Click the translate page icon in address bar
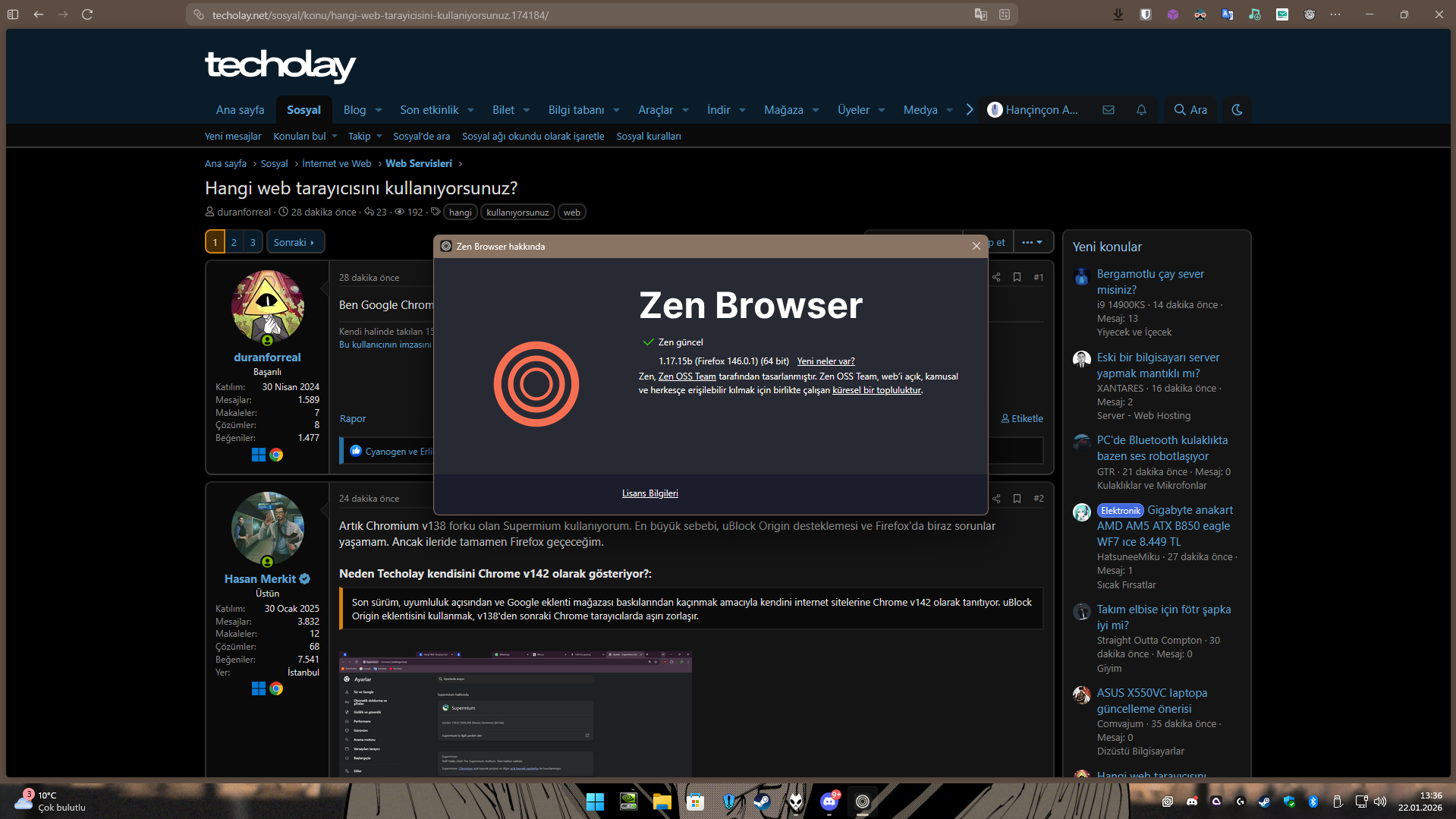The image size is (1456, 819). pos(981,14)
